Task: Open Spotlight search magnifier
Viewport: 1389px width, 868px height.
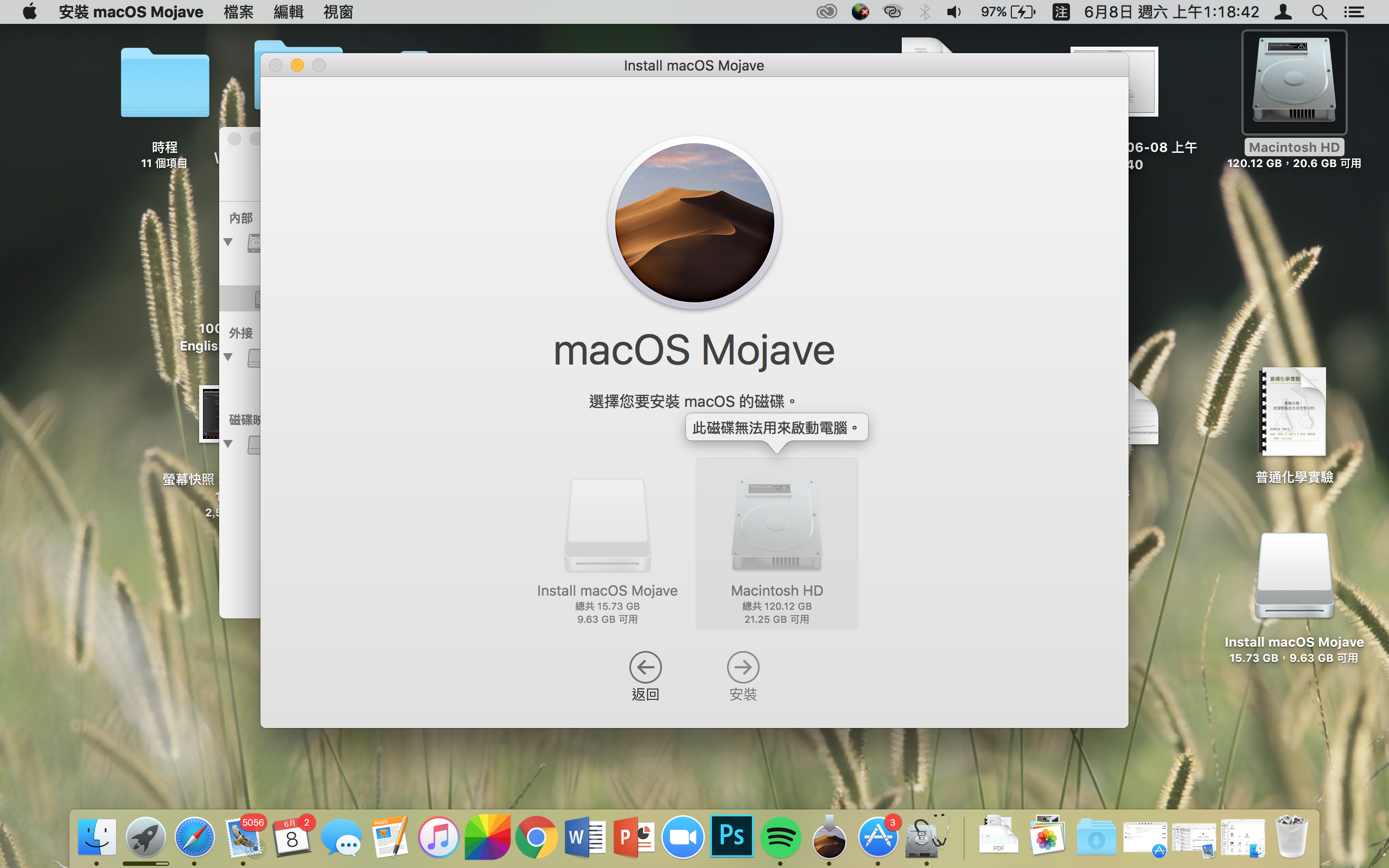Action: pyautogui.click(x=1319, y=12)
